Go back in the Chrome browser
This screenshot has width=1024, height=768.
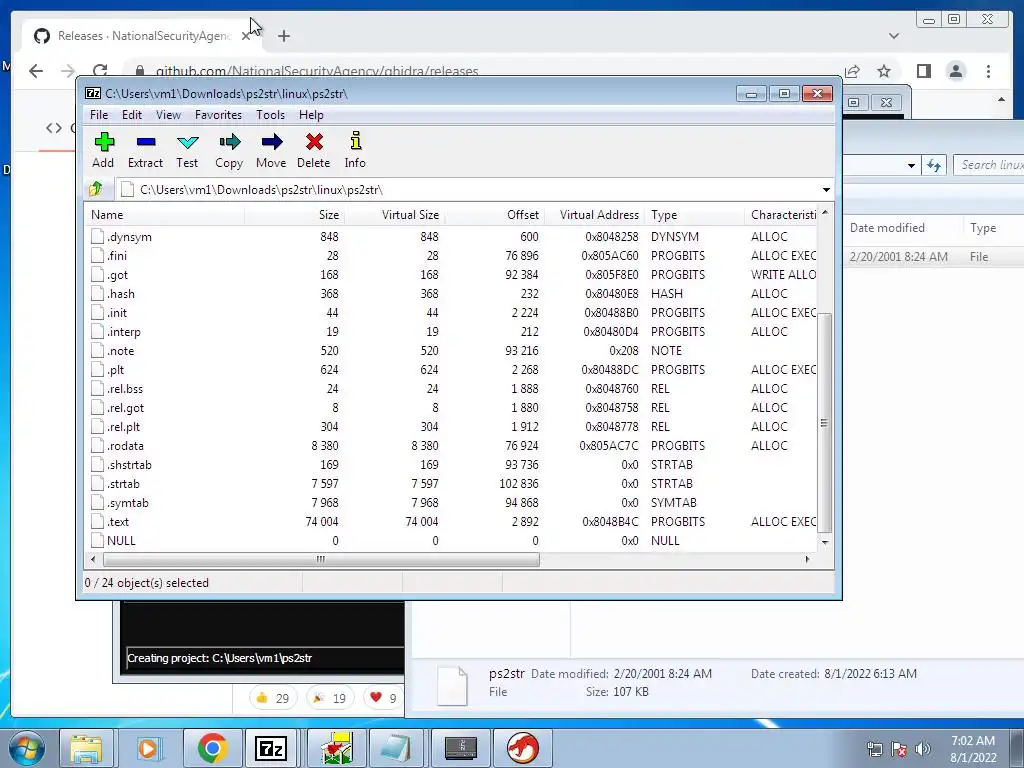(x=36, y=71)
